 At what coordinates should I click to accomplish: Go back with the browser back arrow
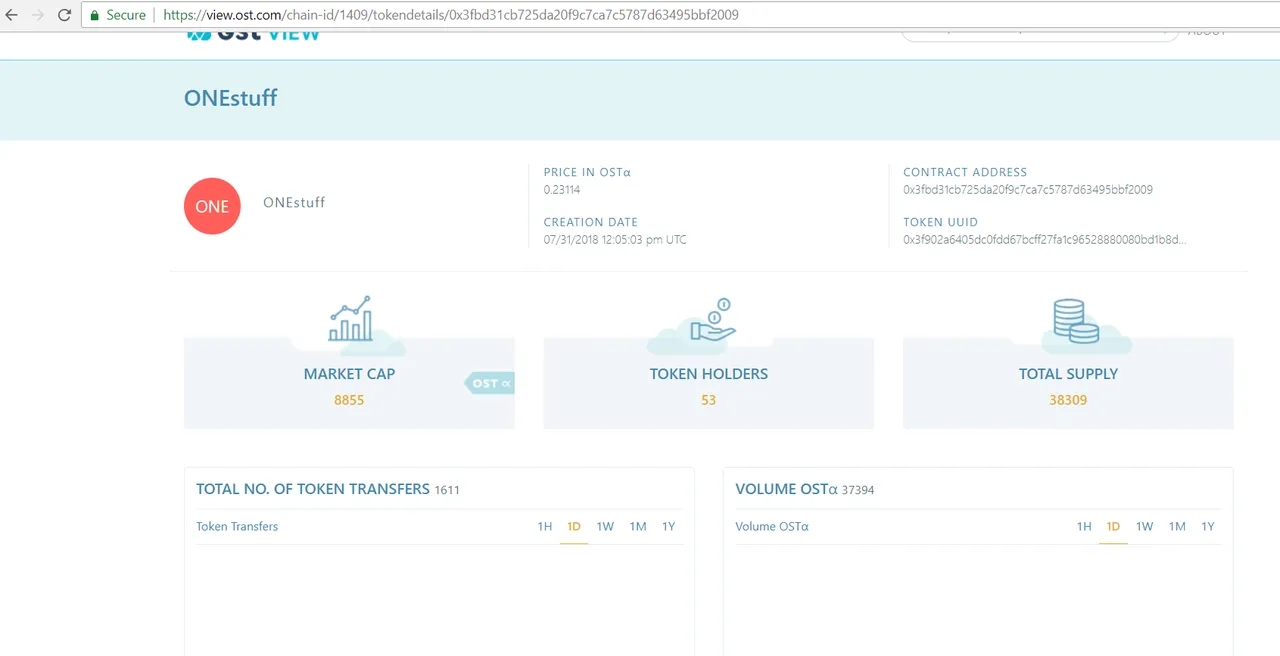tap(12, 15)
